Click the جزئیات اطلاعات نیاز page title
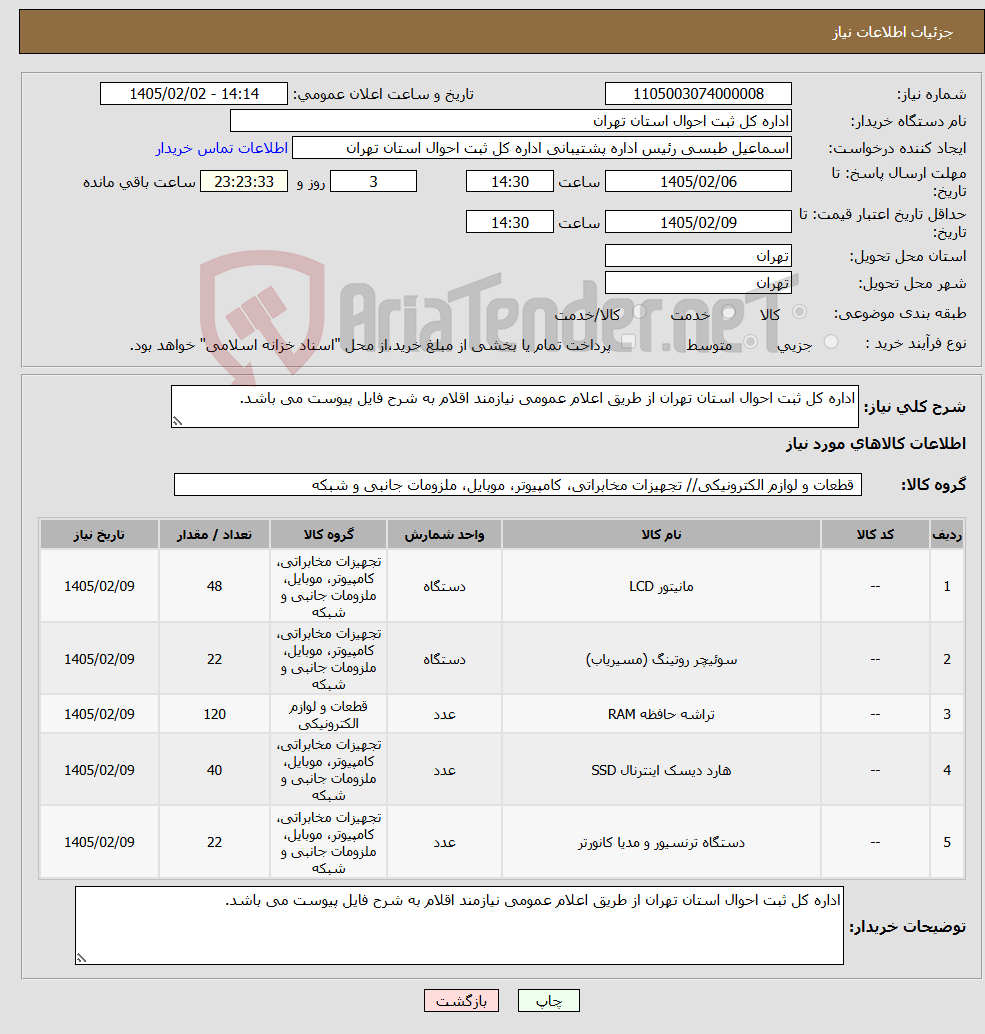 click(x=892, y=32)
